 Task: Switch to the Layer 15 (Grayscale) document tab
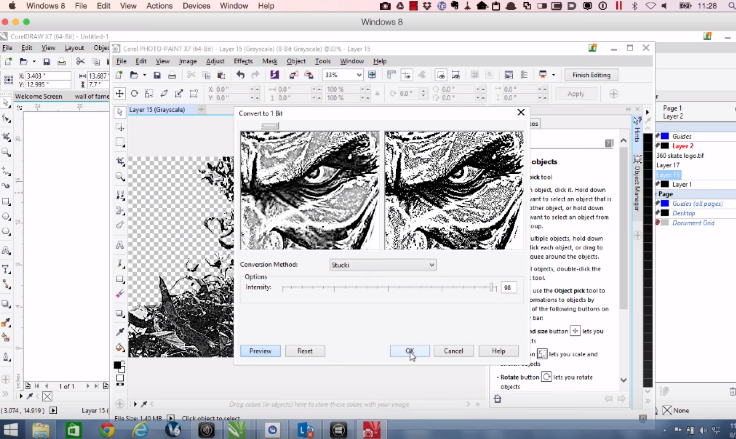(x=157, y=109)
